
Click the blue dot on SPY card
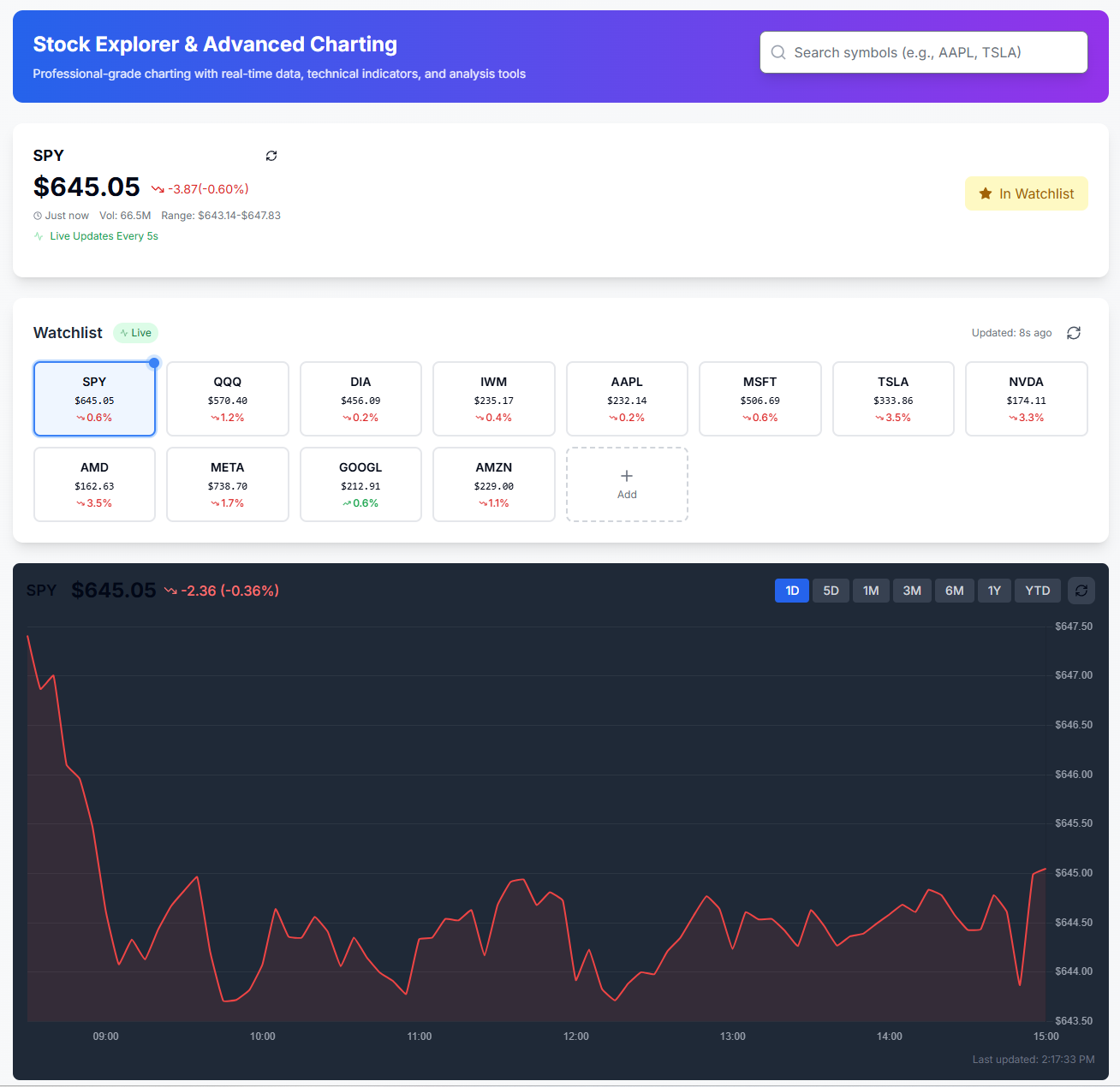point(154,363)
